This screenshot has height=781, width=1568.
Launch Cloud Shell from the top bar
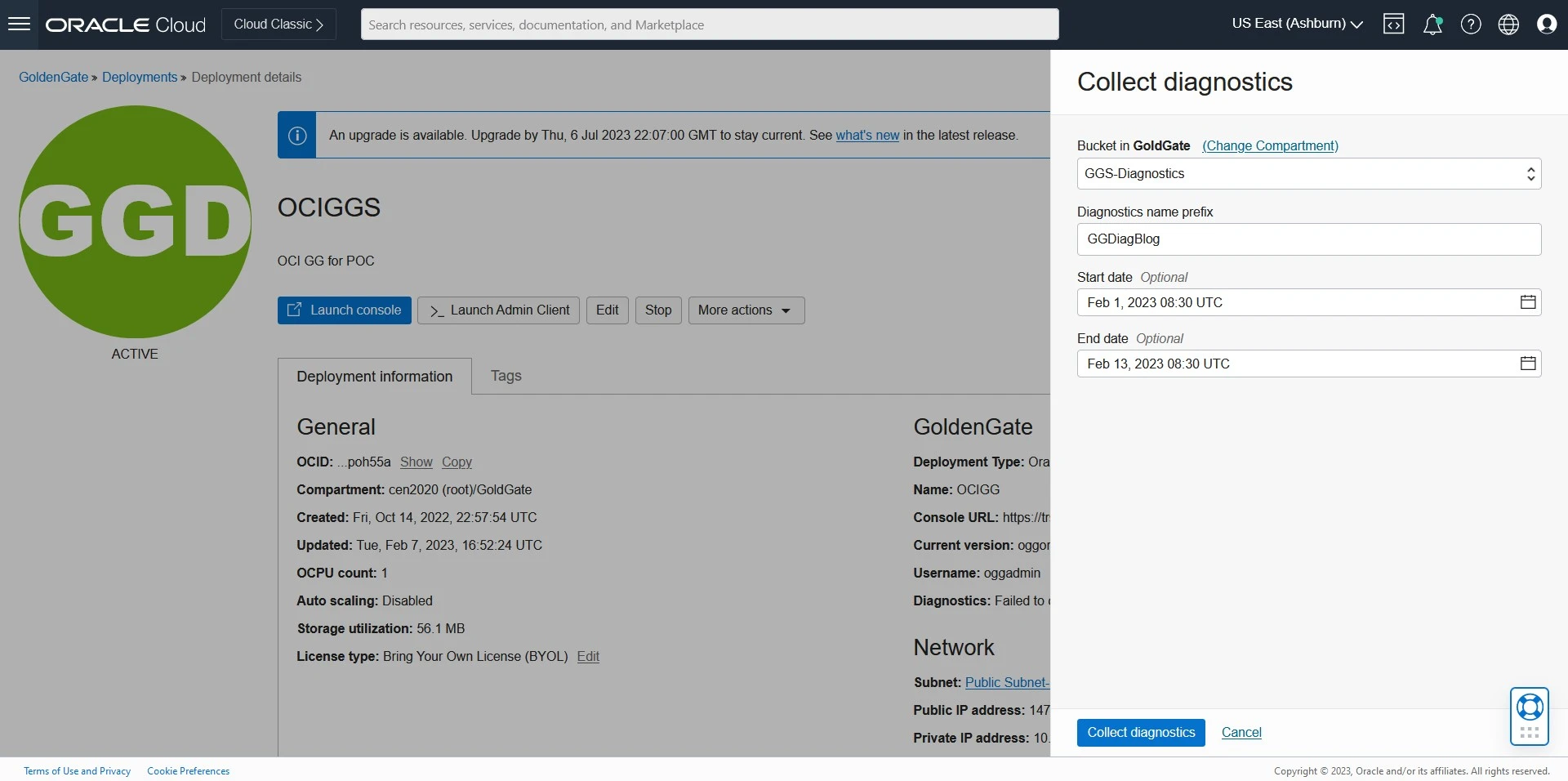pyautogui.click(x=1394, y=25)
